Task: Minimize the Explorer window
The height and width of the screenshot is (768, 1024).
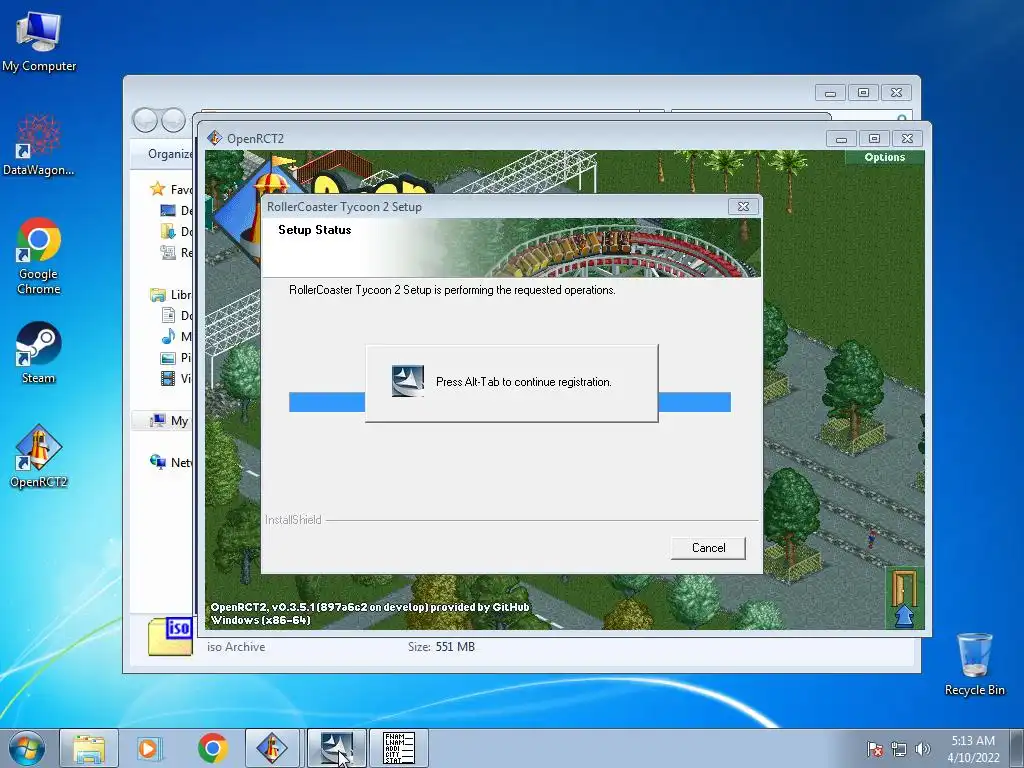Action: (x=830, y=93)
